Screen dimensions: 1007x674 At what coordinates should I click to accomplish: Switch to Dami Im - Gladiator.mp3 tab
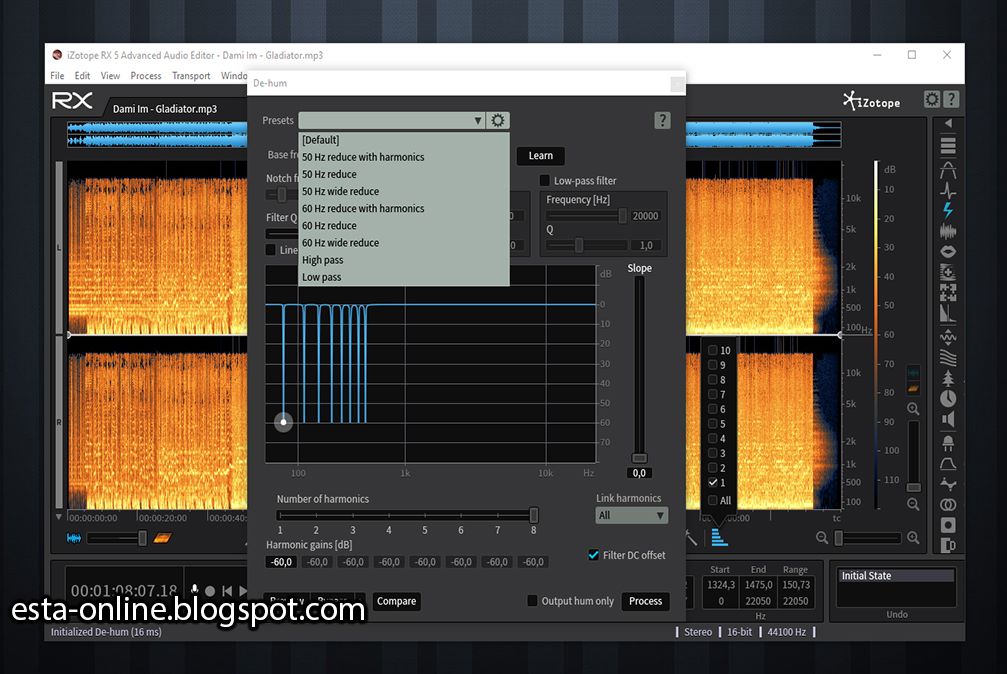165,109
